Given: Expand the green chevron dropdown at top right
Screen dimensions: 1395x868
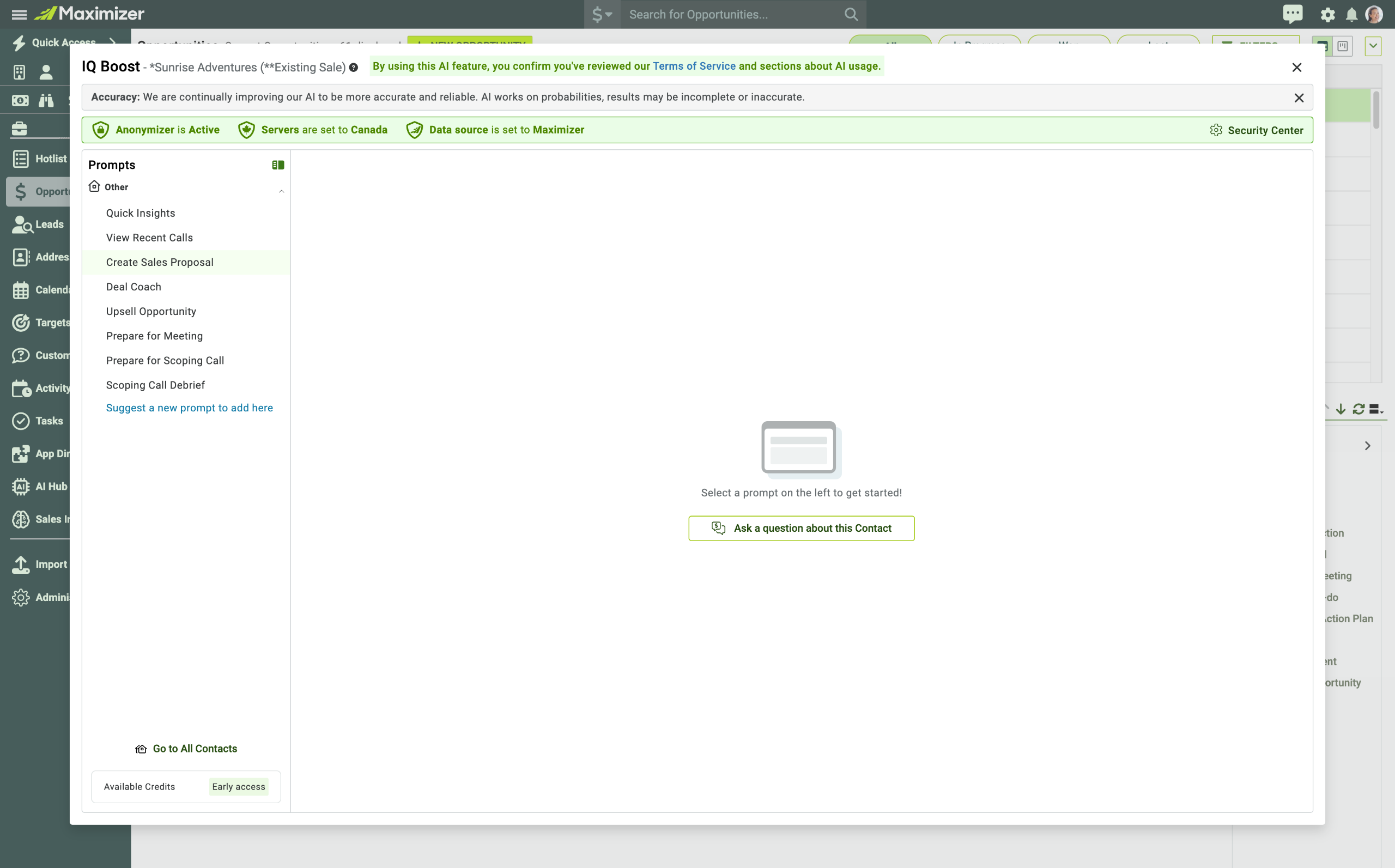Looking at the screenshot, I should (x=1373, y=46).
